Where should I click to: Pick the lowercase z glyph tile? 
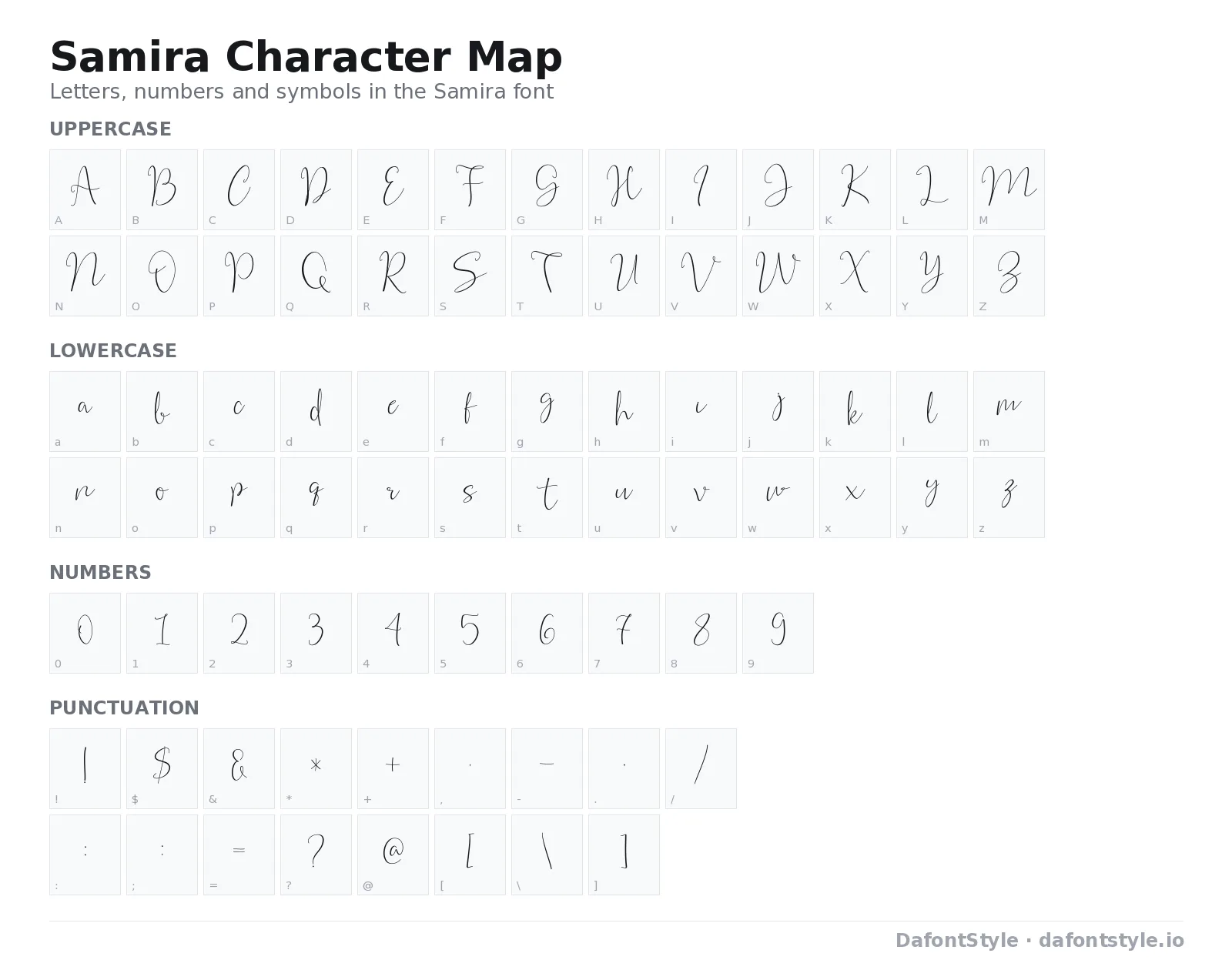(x=1009, y=497)
